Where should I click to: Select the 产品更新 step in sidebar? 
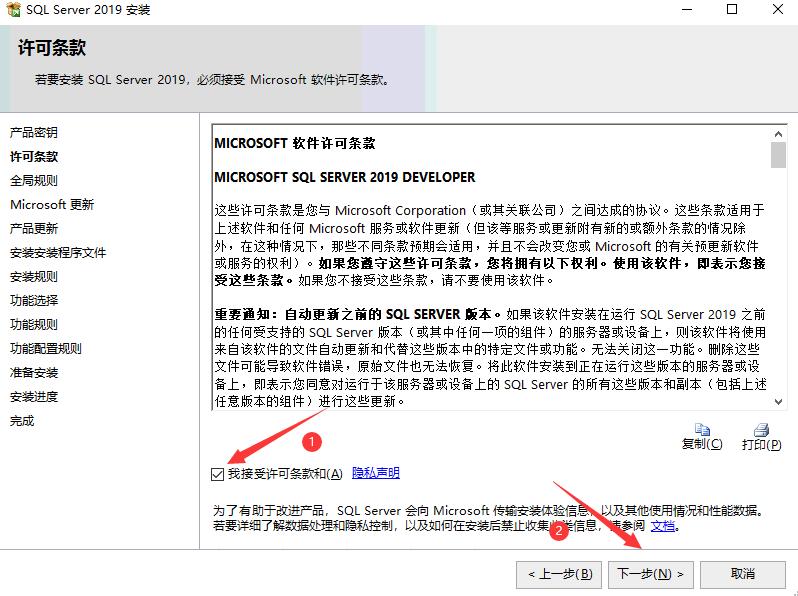34,229
